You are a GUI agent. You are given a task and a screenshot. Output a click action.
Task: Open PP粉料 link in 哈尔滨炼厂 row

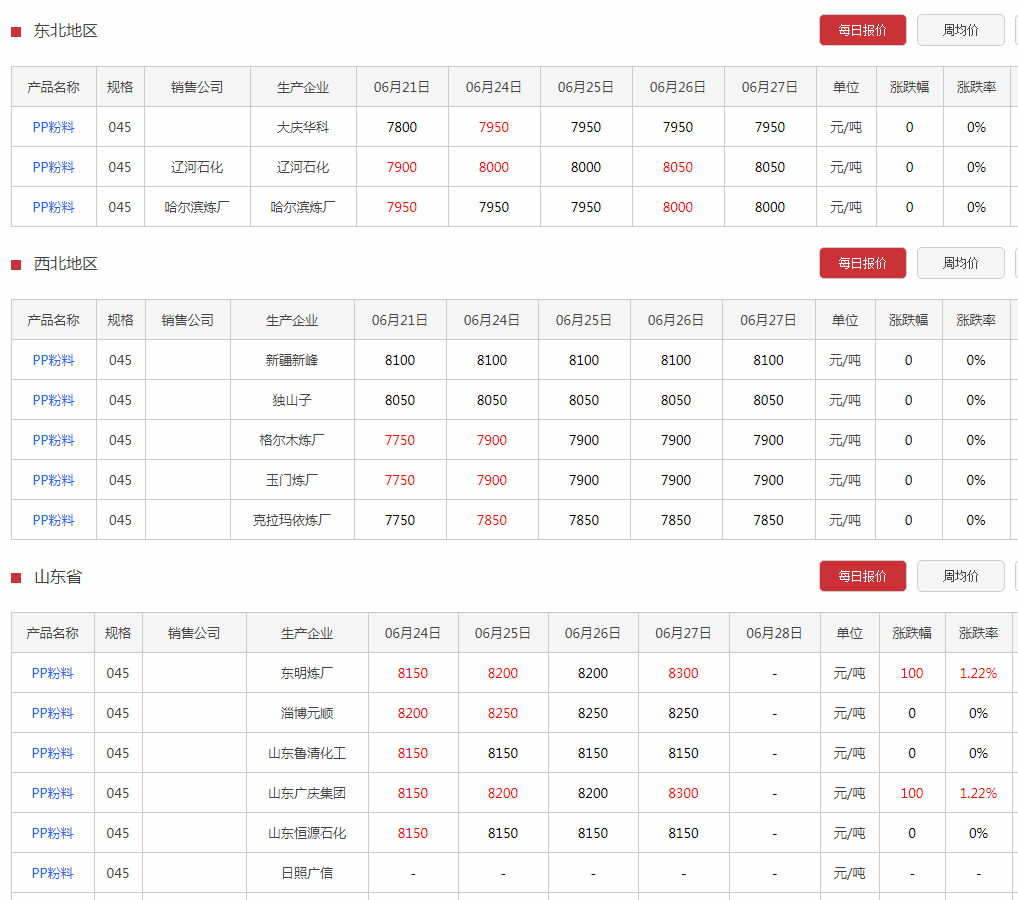(53, 207)
